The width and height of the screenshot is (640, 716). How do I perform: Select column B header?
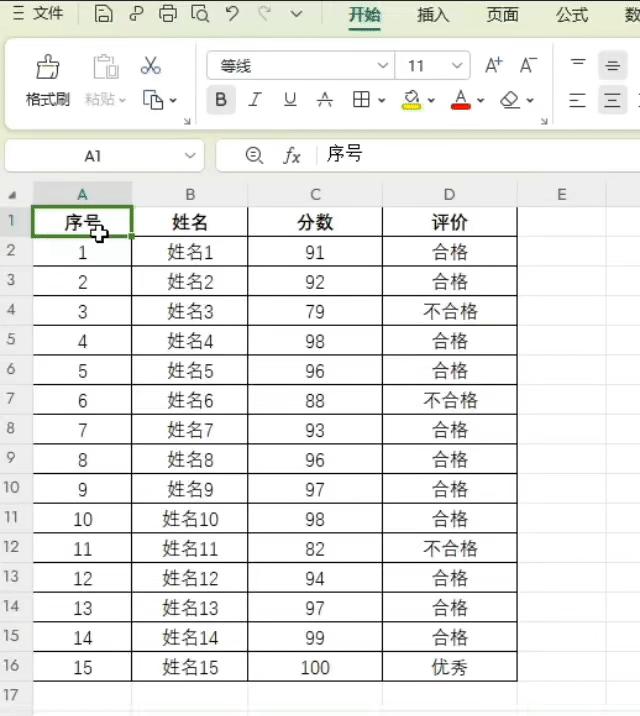[190, 194]
